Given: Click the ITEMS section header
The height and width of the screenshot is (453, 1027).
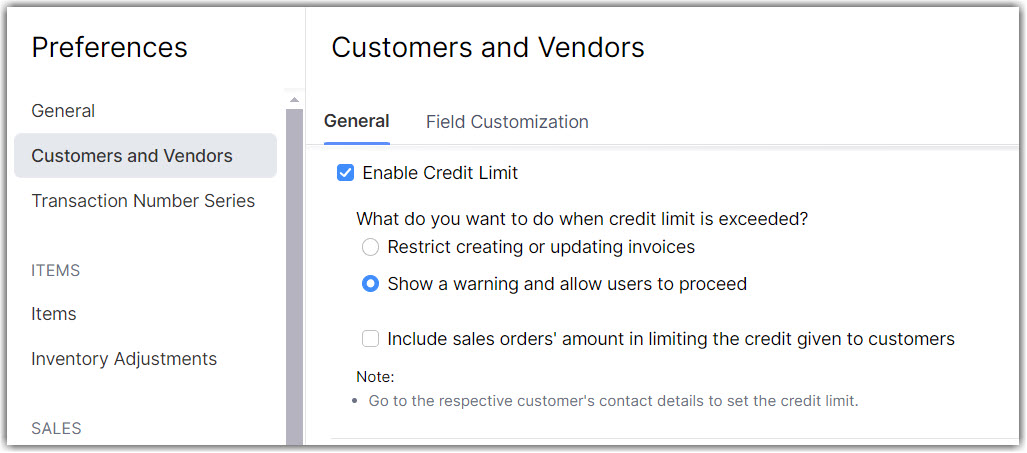Looking at the screenshot, I should [56, 271].
